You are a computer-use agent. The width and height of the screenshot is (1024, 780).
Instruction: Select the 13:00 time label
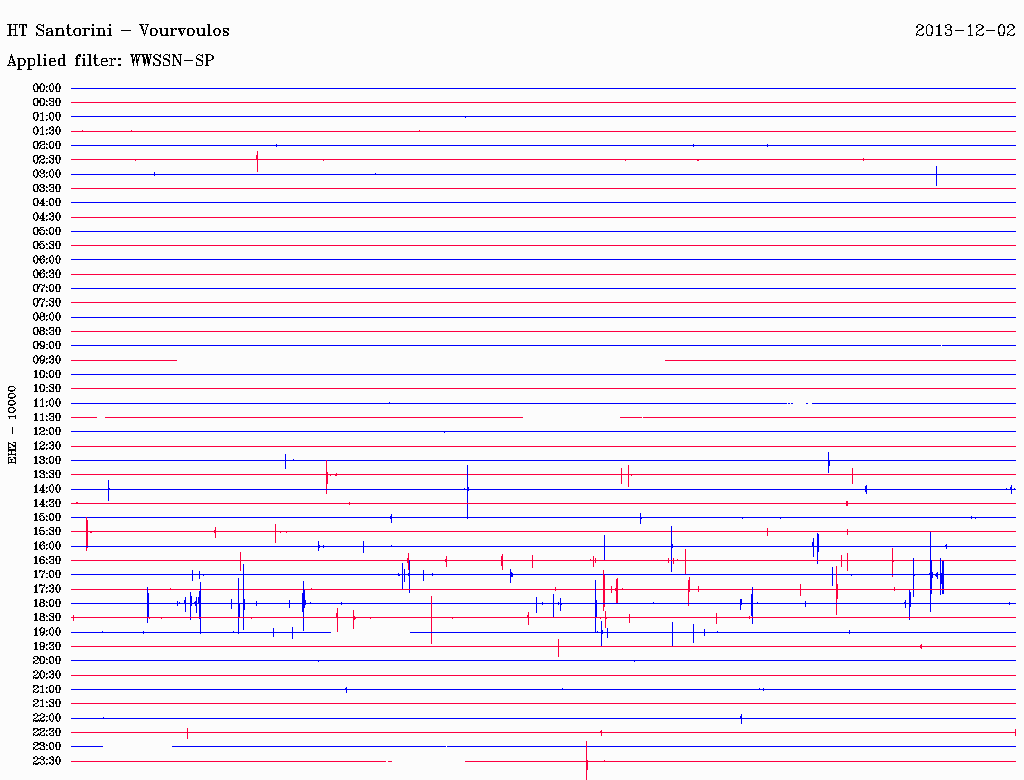point(47,461)
